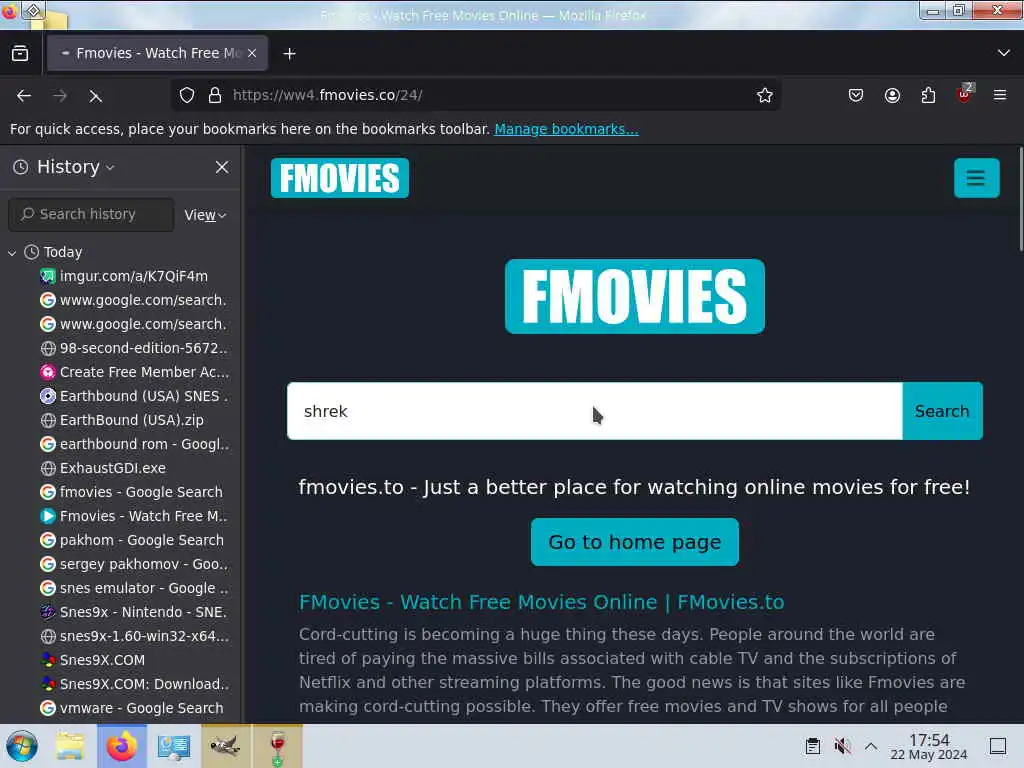Open Snes9x - Nintendo history entry
This screenshot has width=1024, height=768.
click(133, 612)
